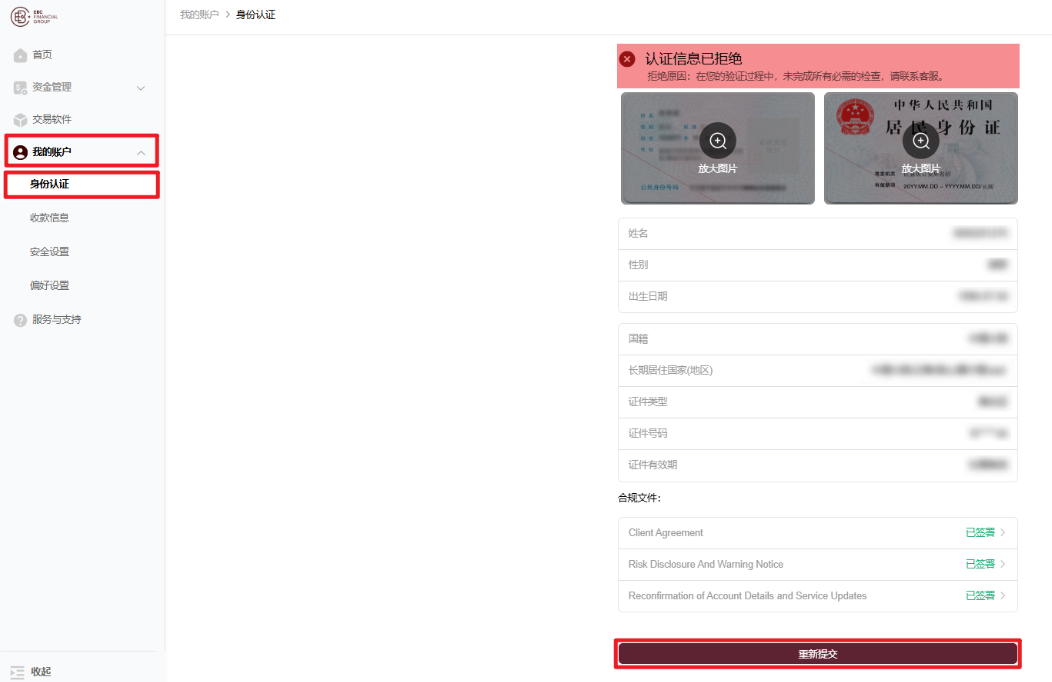Click the 交易软件 cube icon
This screenshot has height=682, width=1052.
(20, 119)
